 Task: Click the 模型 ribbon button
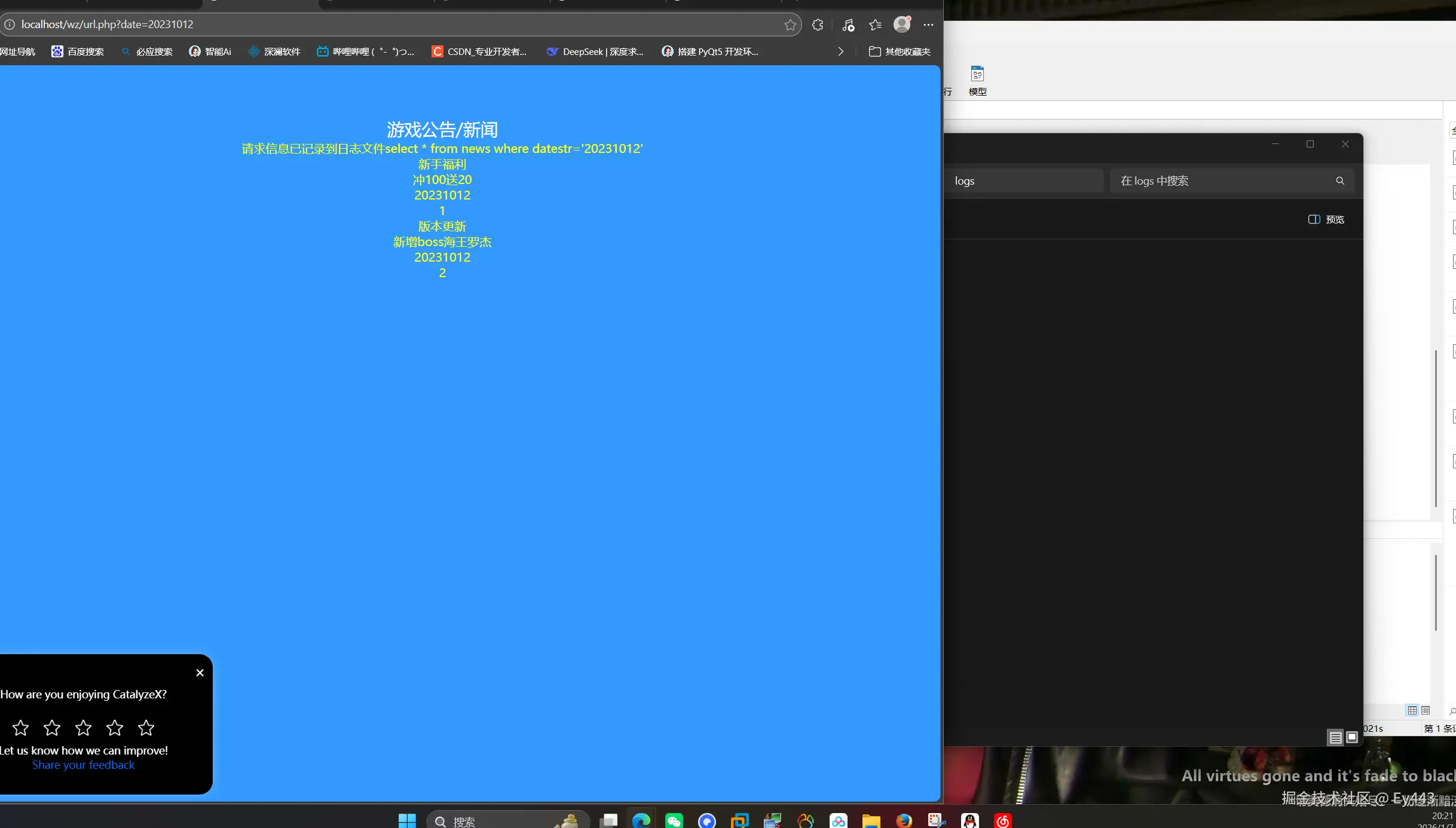977,81
